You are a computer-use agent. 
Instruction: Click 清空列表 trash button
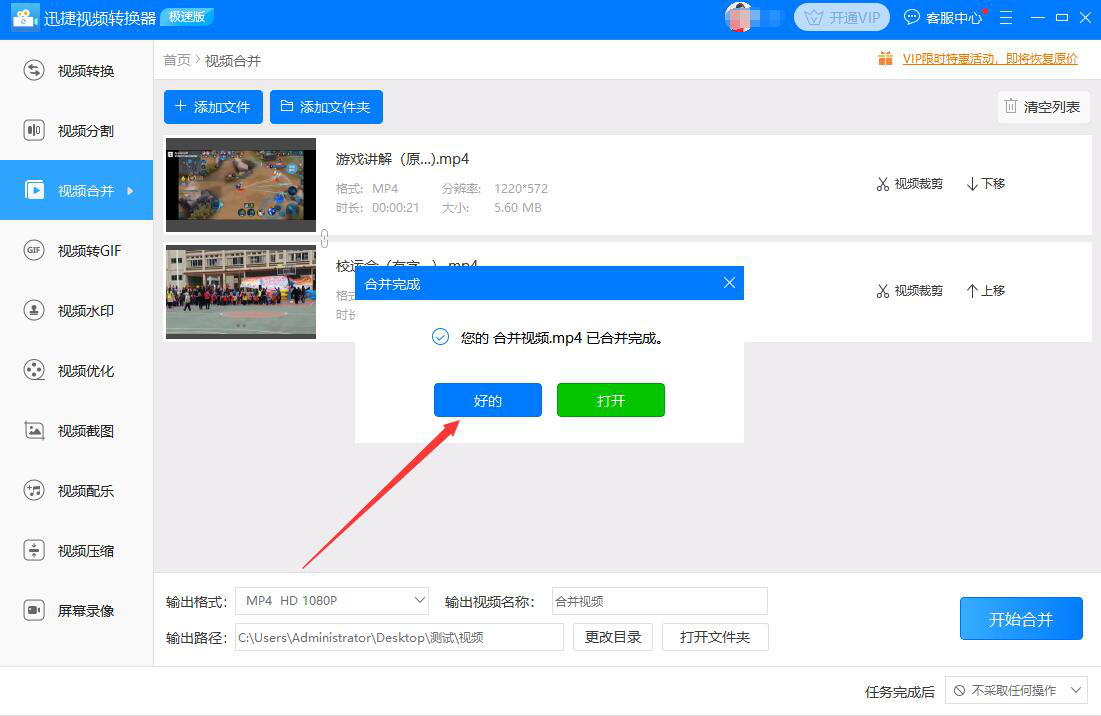point(1043,107)
